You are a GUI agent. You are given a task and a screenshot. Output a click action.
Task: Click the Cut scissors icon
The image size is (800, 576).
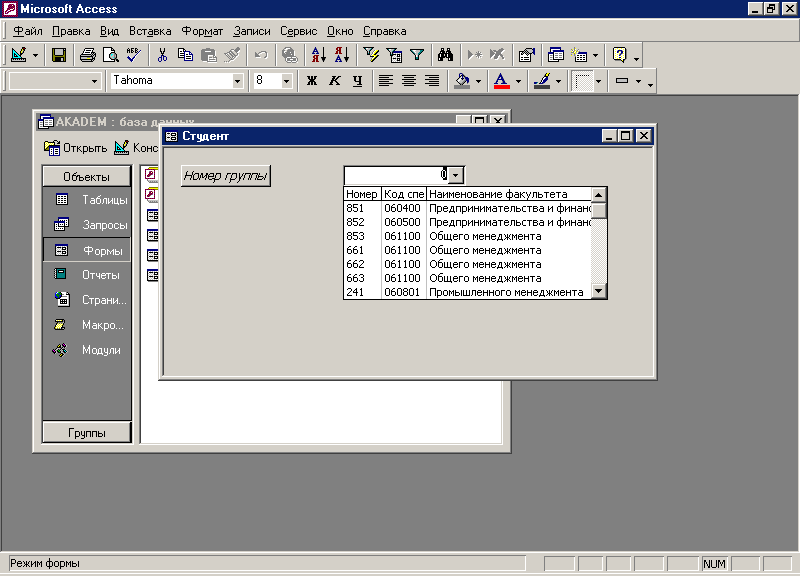(162, 55)
